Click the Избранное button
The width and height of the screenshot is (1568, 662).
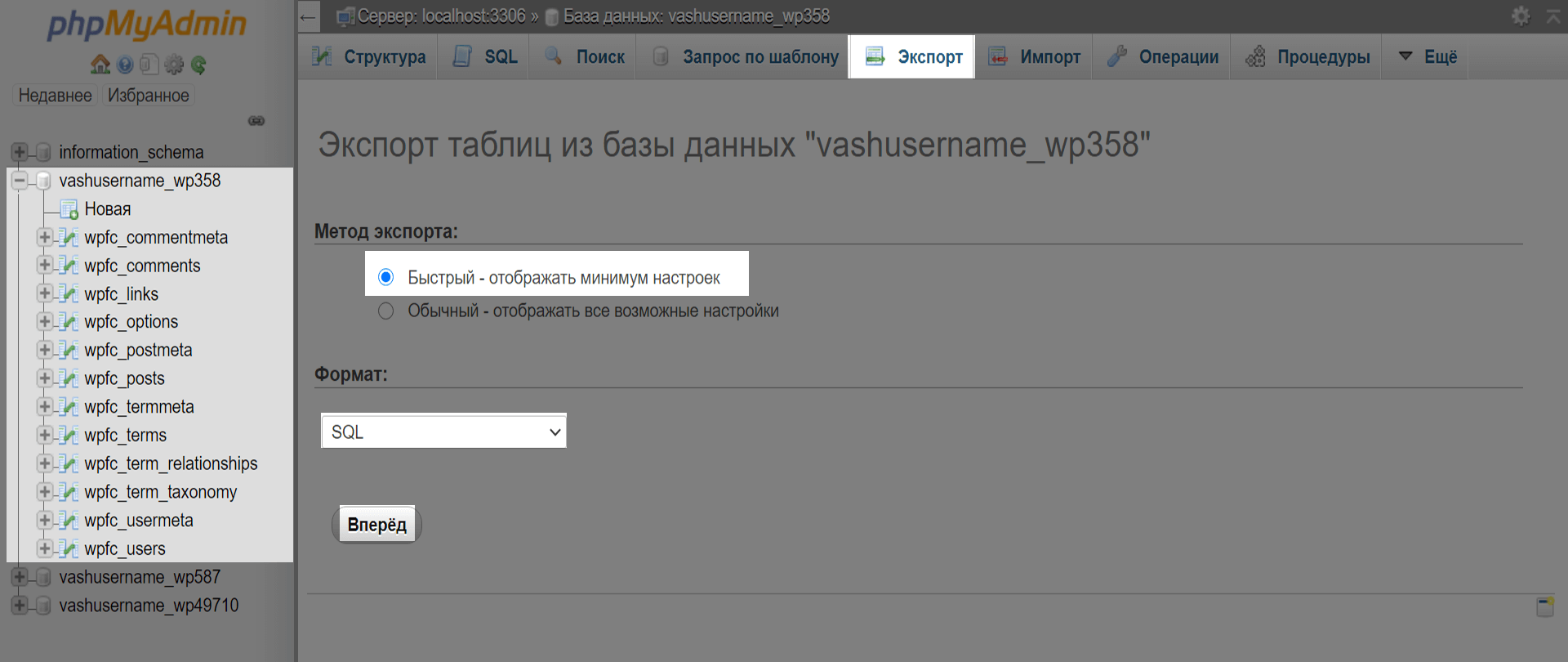[149, 96]
